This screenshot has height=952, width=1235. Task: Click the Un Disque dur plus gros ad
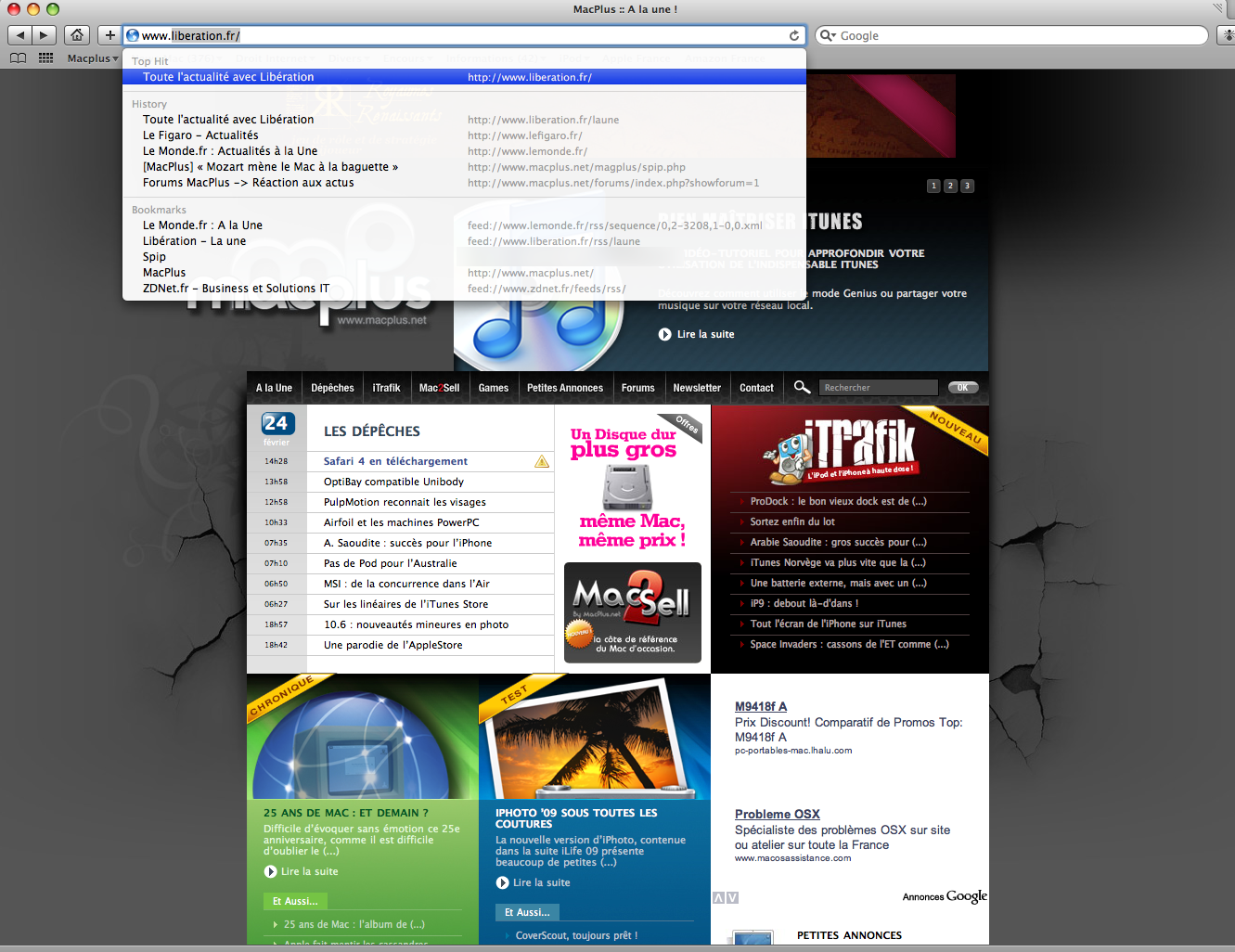tap(633, 482)
